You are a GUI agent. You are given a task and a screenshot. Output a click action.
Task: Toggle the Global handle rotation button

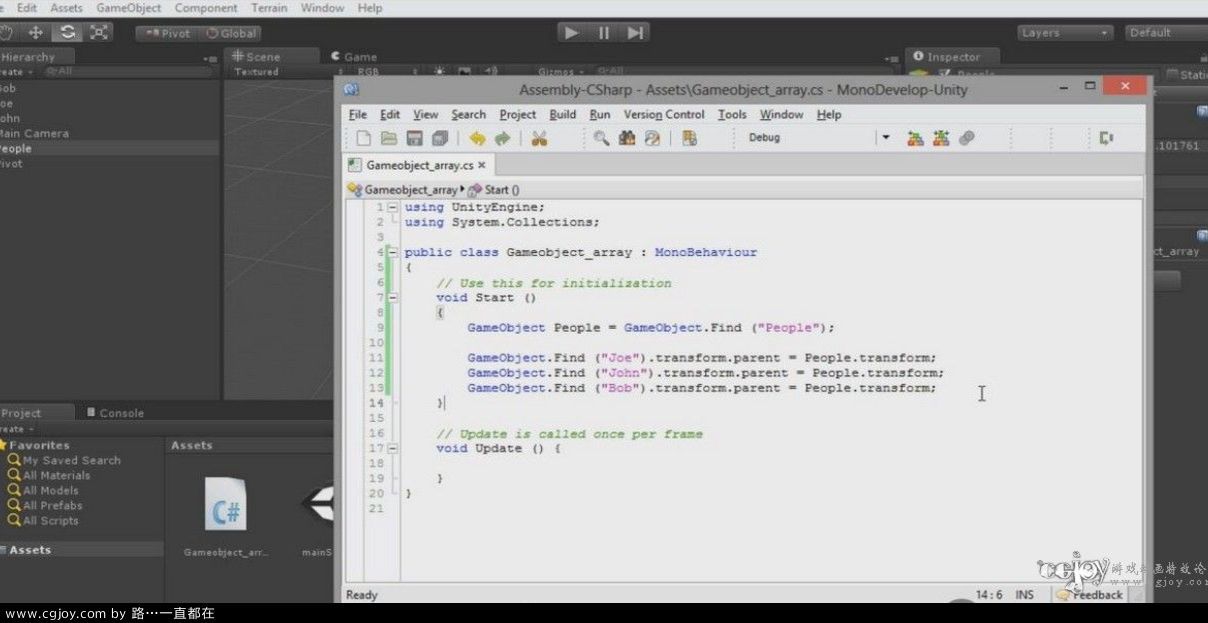[x=232, y=33]
